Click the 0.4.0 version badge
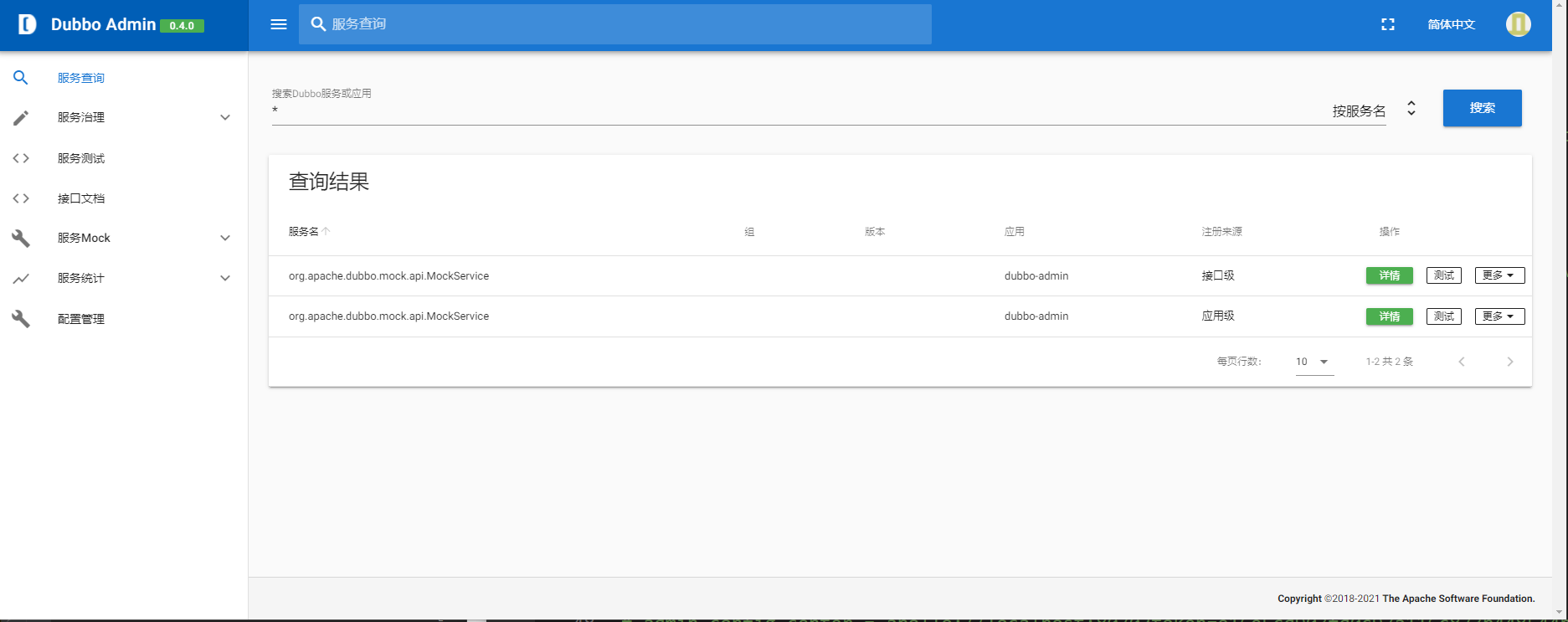This screenshot has width=1568, height=622. 182,26
